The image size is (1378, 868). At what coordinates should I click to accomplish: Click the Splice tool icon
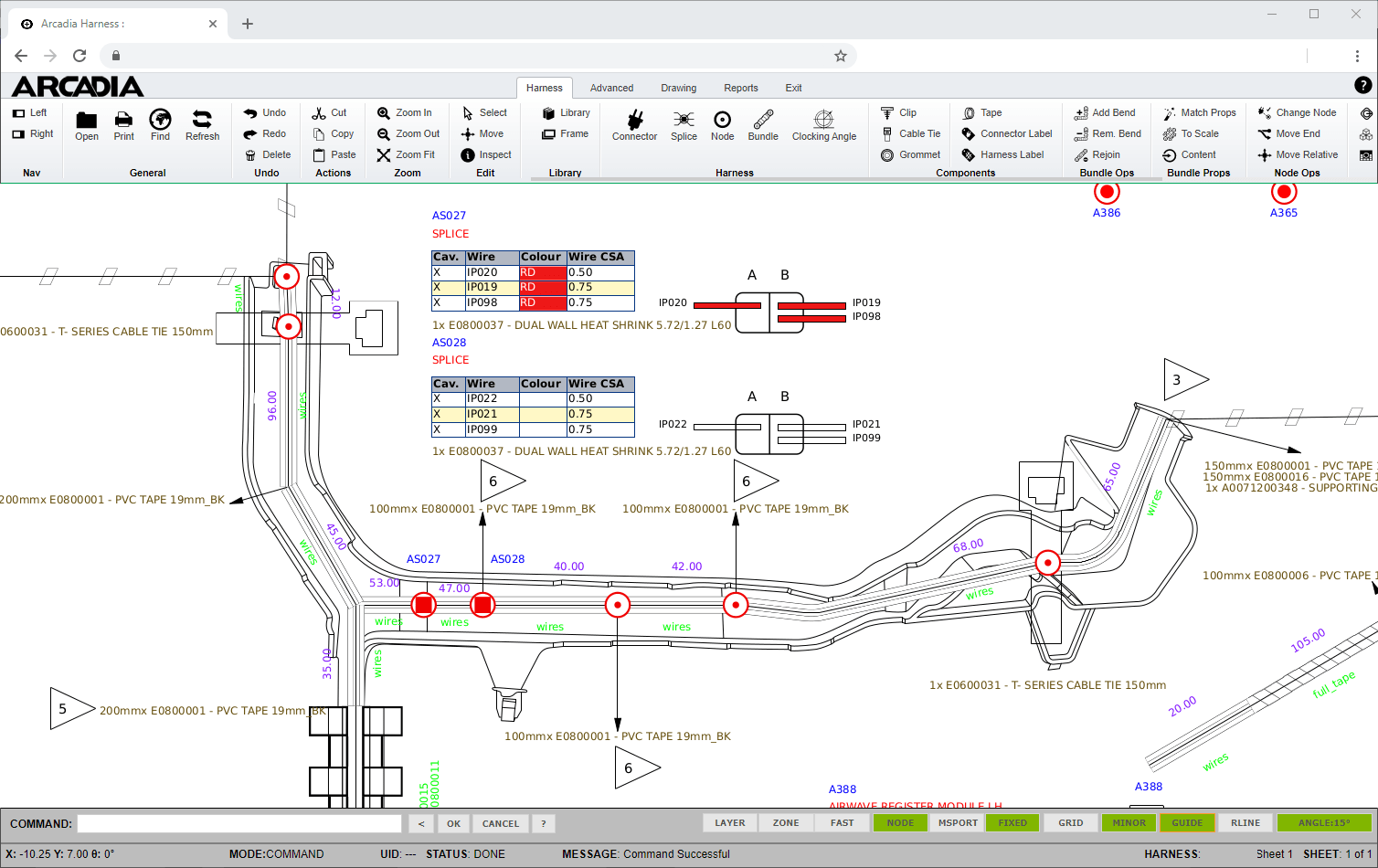(684, 121)
